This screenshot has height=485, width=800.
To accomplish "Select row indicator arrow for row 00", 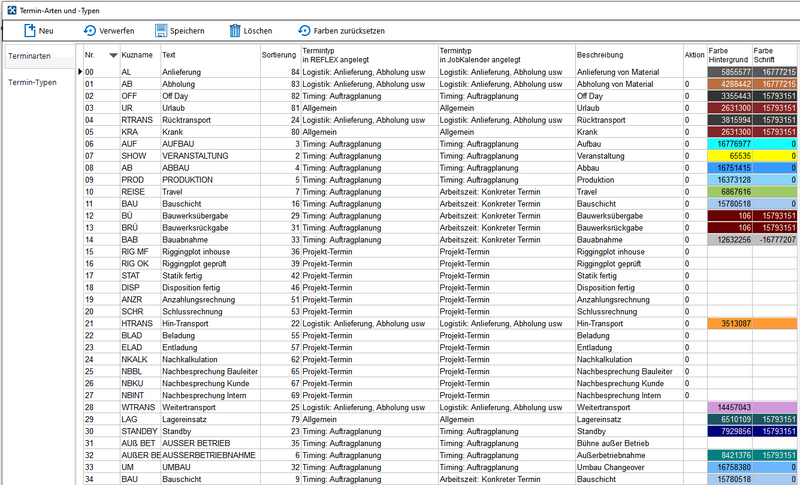I will coord(80,72).
